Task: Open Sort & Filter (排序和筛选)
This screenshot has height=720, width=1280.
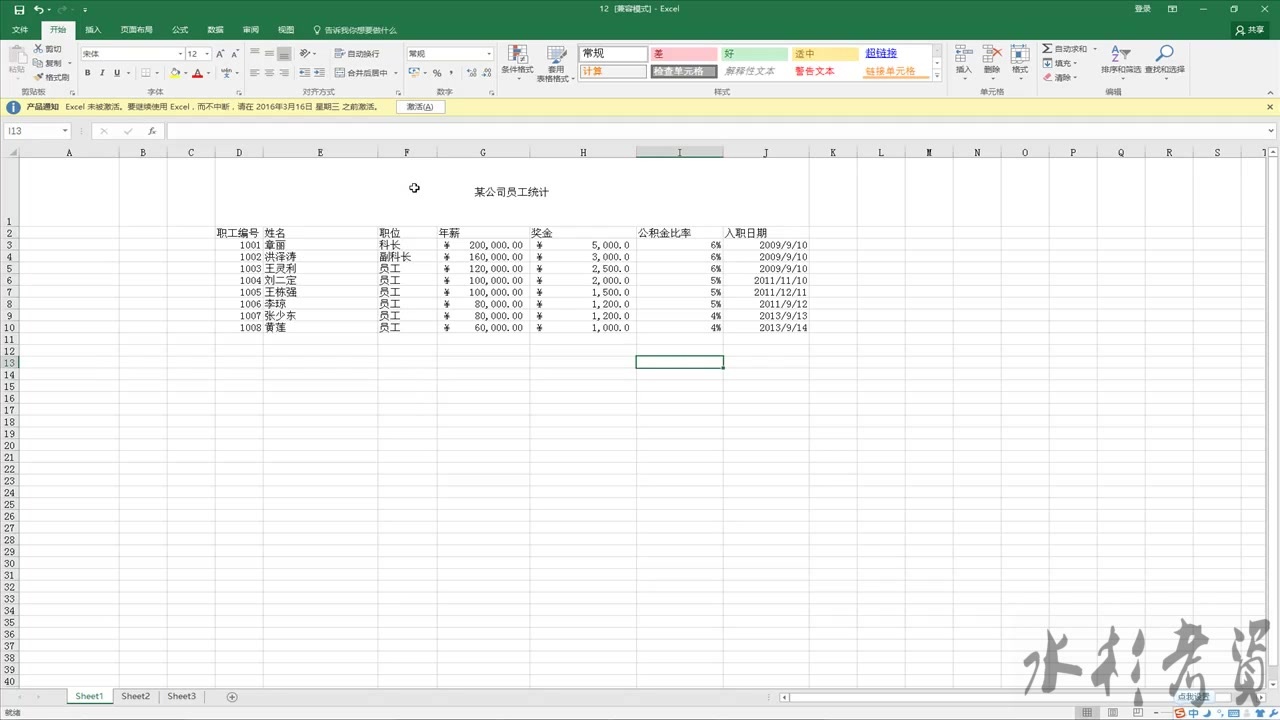Action: [x=1121, y=60]
